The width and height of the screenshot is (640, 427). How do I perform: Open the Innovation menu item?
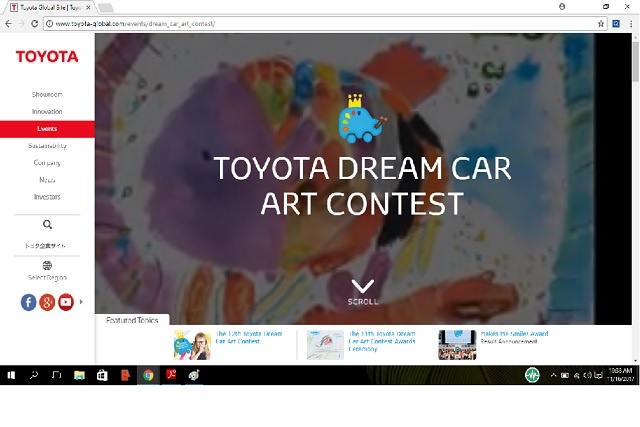pos(47,111)
